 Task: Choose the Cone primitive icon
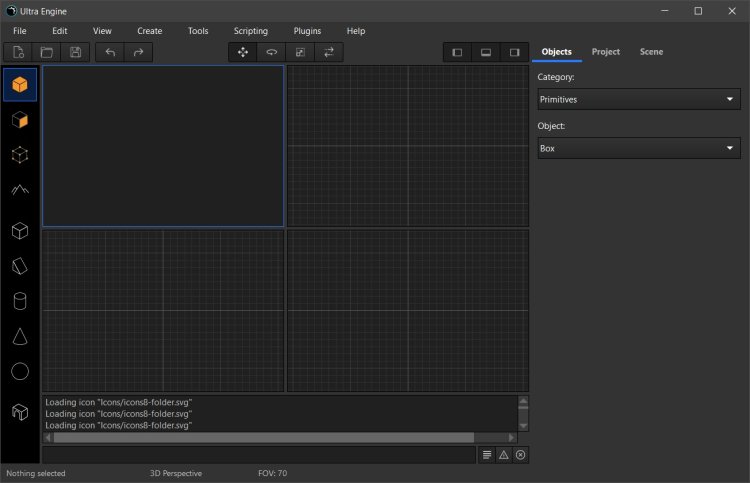tap(20, 336)
